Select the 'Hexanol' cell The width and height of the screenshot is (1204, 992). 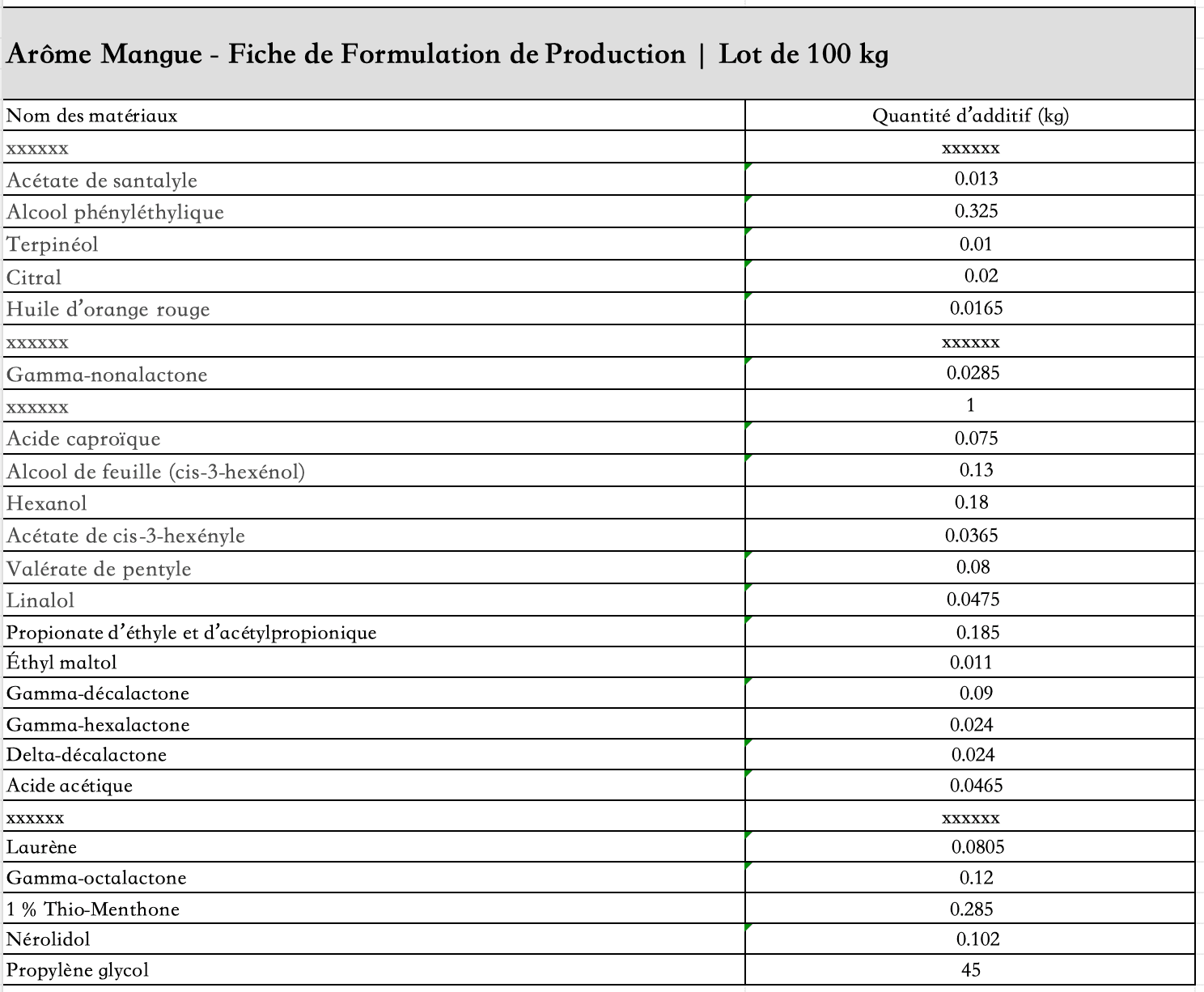[373, 502]
